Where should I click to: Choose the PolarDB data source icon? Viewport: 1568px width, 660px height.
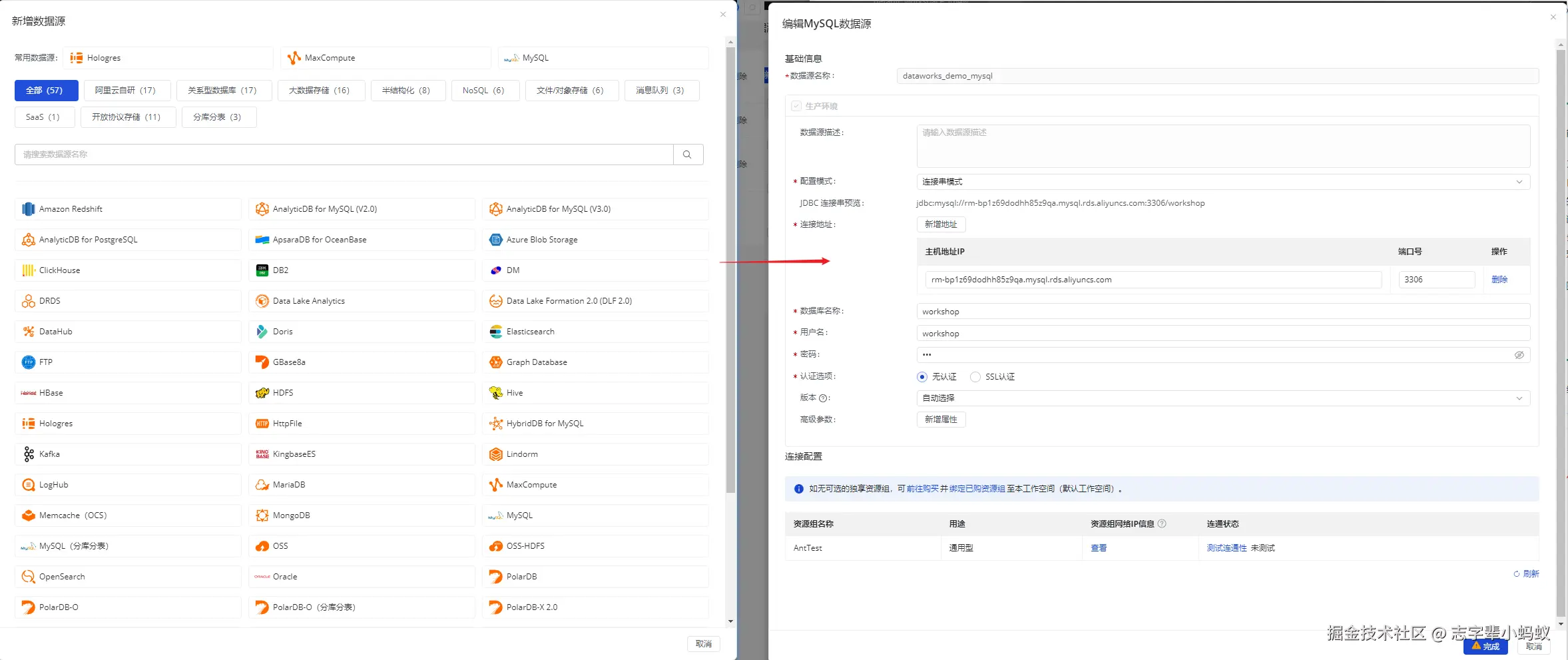tap(495, 577)
